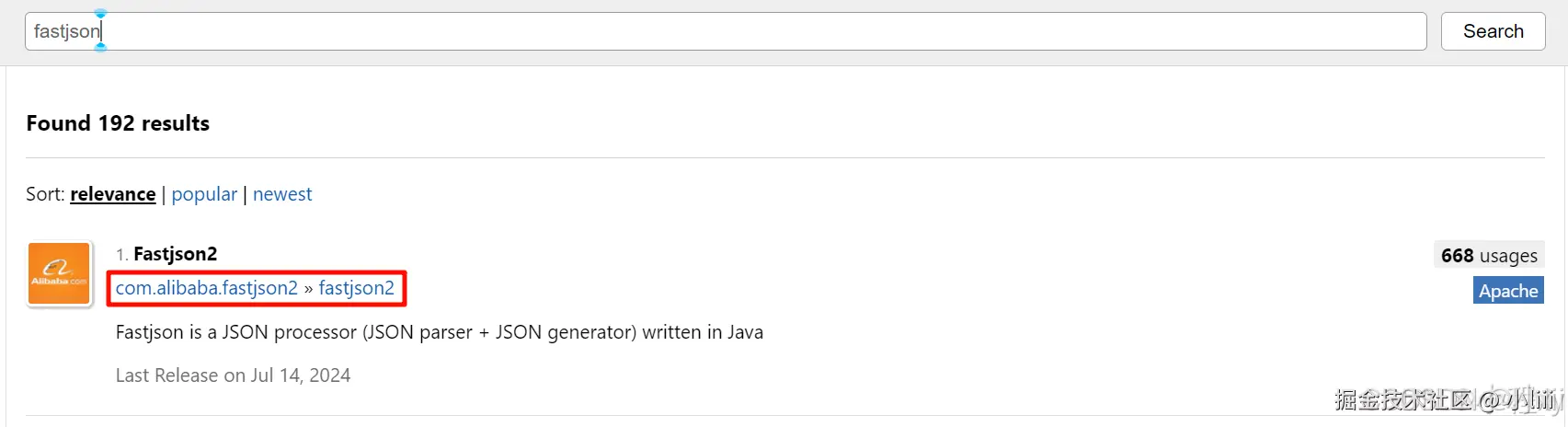Image resolution: width=1568 pixels, height=427 pixels.
Task: Click the result number 1. label
Action: 121,255
